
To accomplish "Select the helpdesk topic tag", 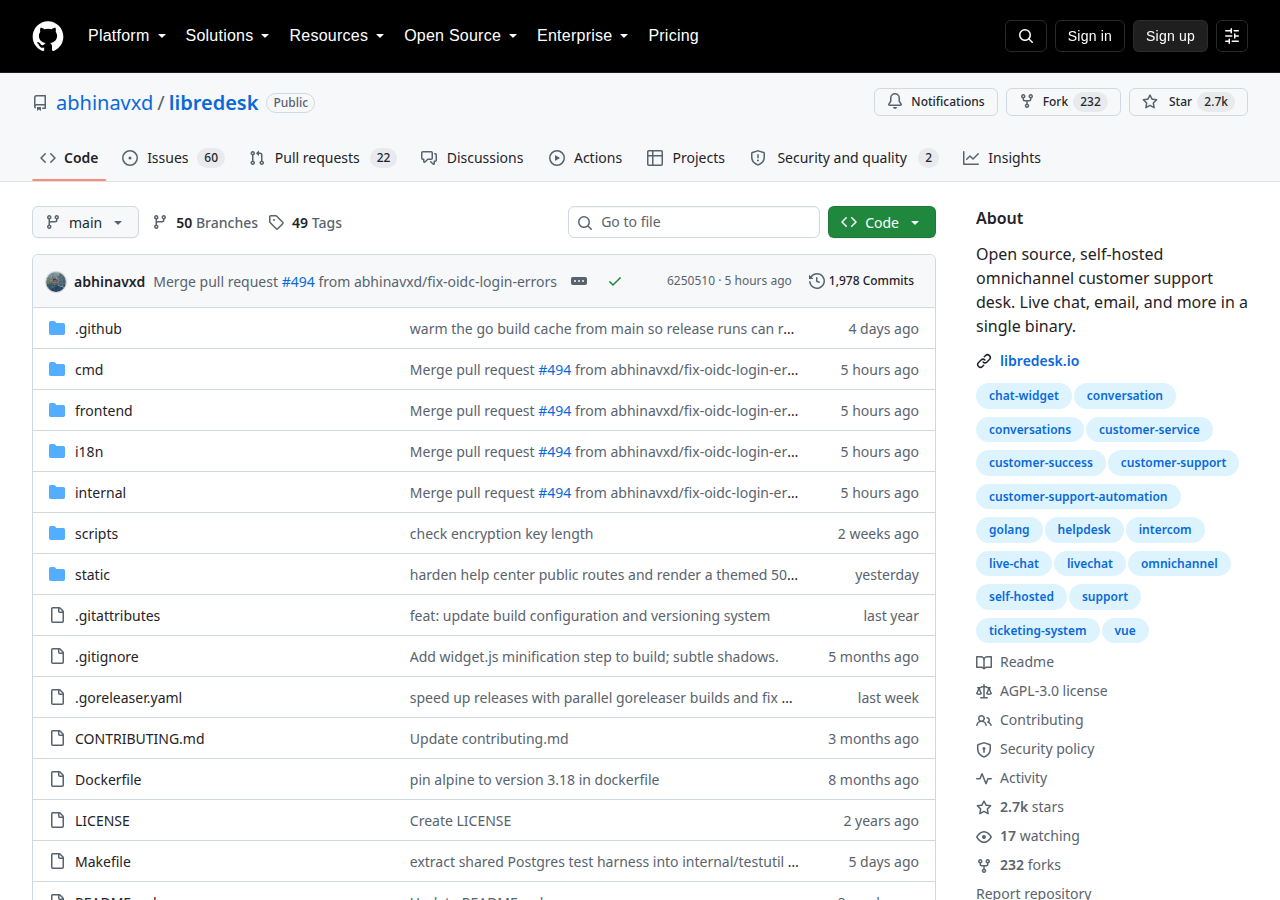I will click(1084, 530).
